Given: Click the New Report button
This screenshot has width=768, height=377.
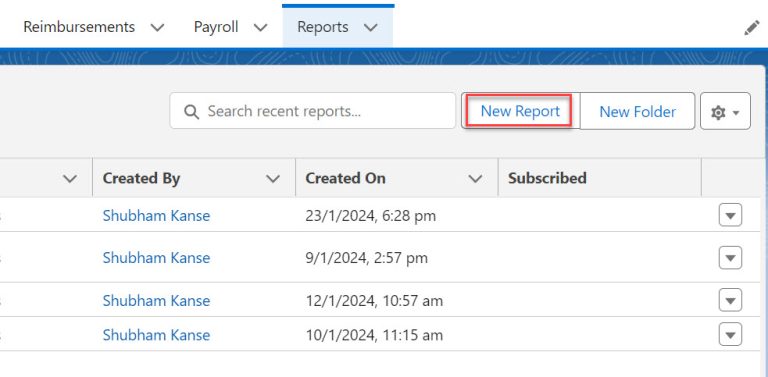Looking at the screenshot, I should coord(520,111).
